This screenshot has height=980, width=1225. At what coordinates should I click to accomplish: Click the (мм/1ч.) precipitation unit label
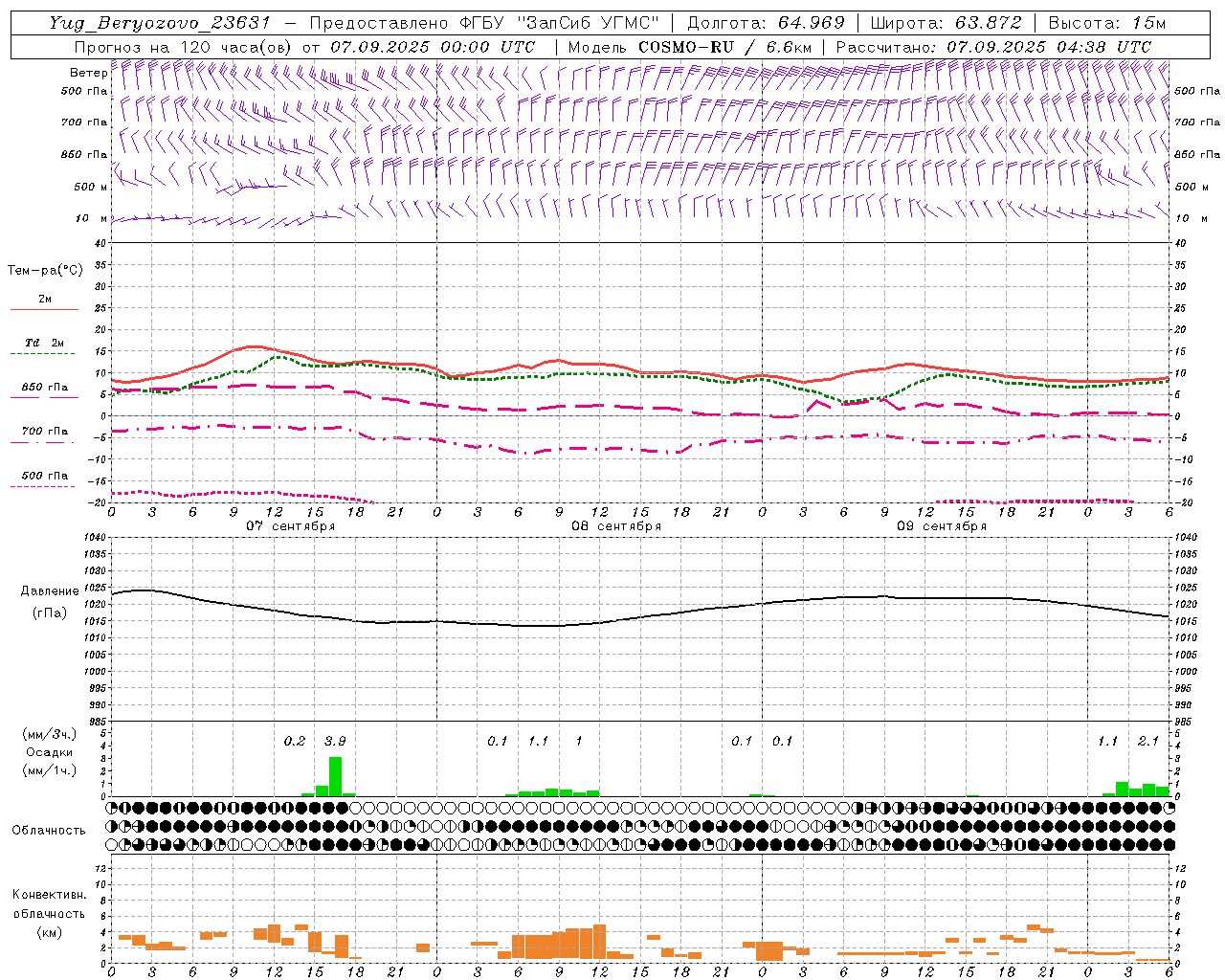(49, 770)
